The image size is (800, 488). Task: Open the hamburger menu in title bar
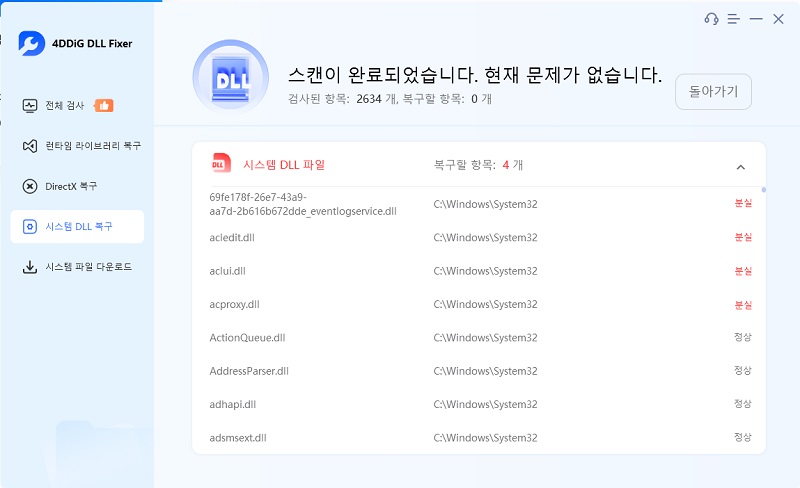[733, 19]
